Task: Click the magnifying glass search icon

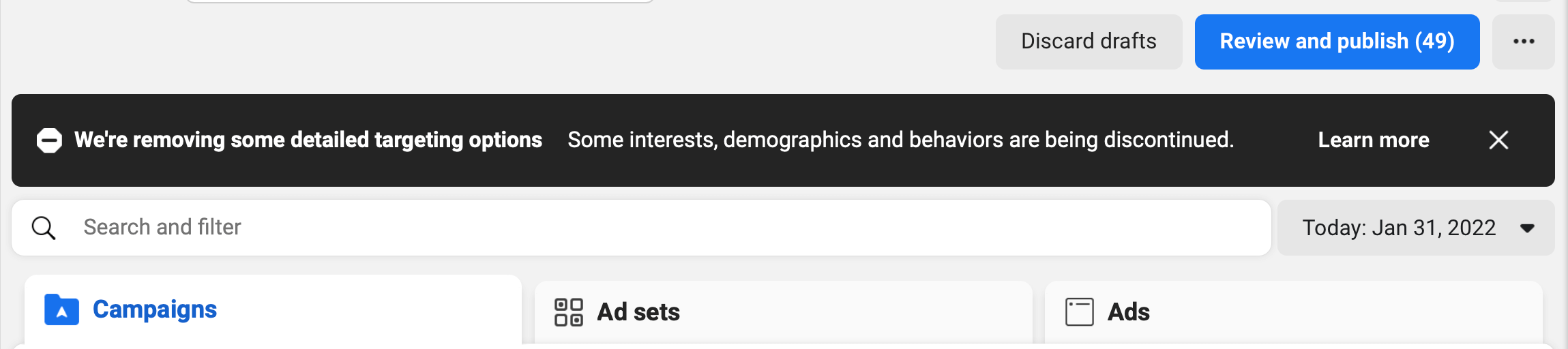Action: [x=44, y=228]
